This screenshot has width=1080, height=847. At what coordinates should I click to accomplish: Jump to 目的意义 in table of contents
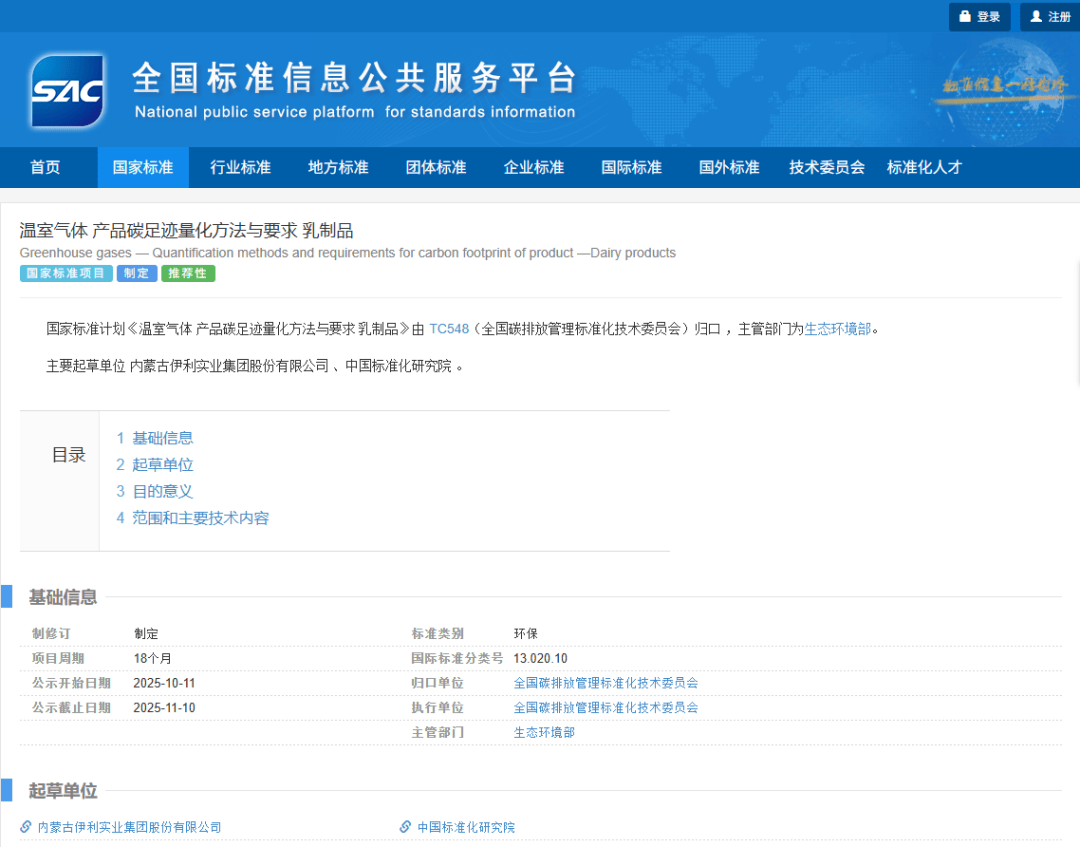coord(162,491)
